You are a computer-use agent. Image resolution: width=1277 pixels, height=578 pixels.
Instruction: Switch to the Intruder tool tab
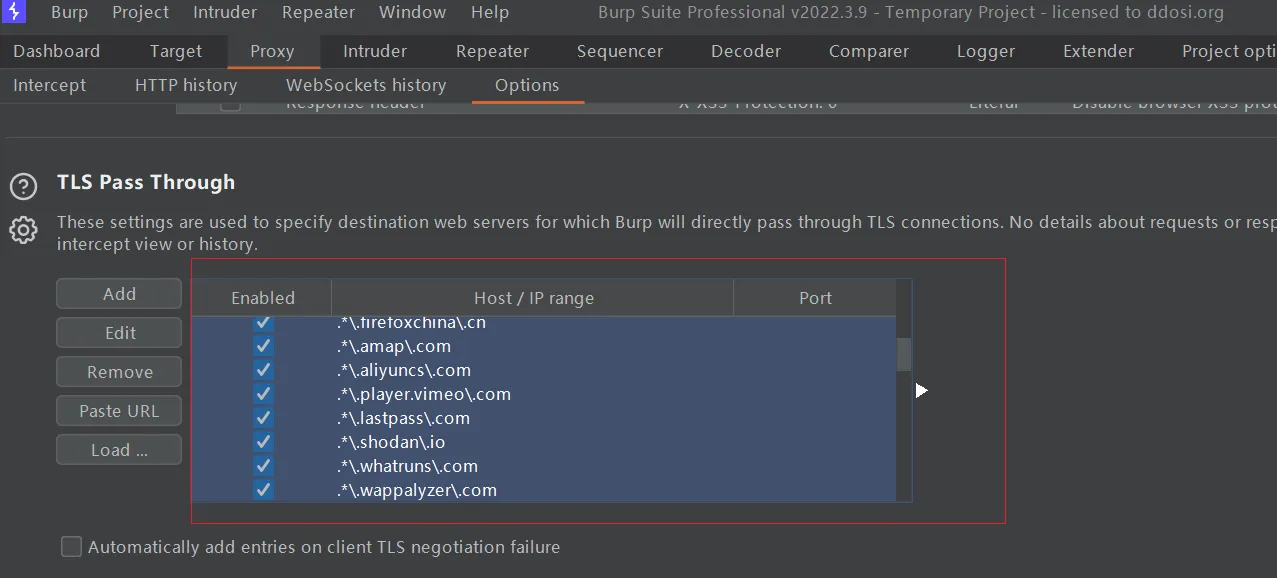click(375, 51)
